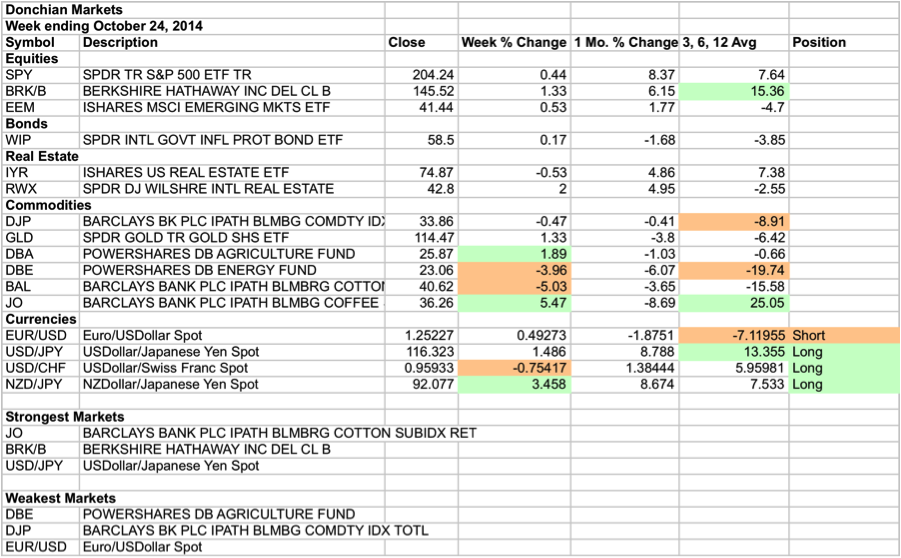This screenshot has width=901, height=558.
Task: Click JO symbol under Strongest Markets
Action: pyautogui.click(x=41, y=433)
